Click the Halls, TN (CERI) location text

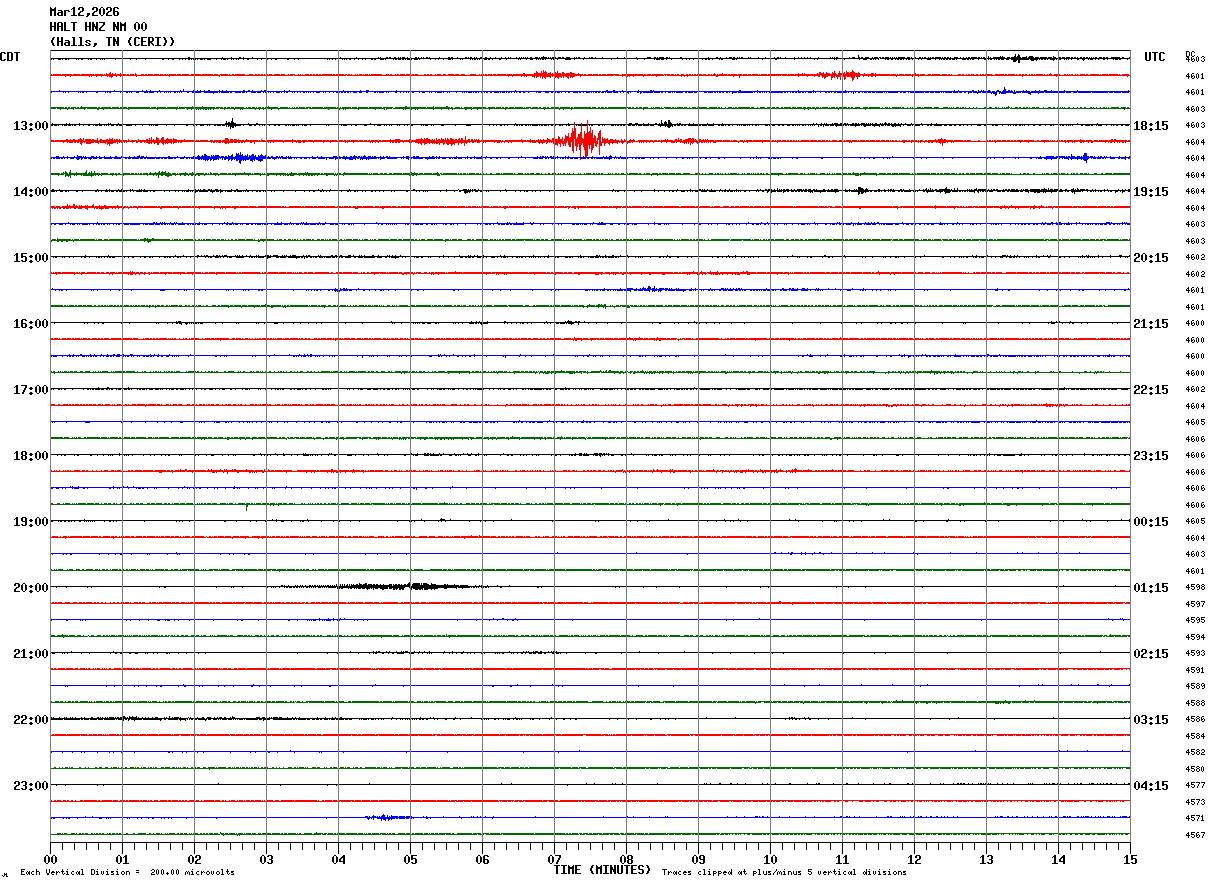click(x=112, y=42)
